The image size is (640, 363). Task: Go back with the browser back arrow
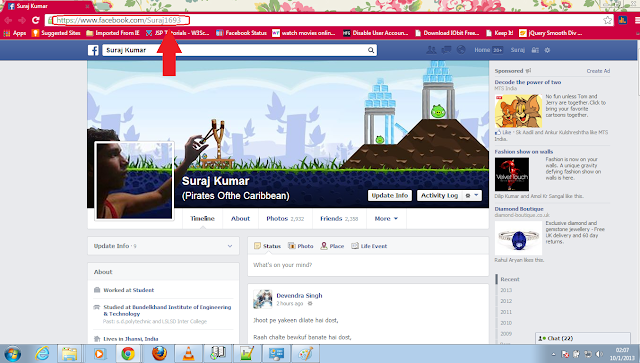[8, 20]
